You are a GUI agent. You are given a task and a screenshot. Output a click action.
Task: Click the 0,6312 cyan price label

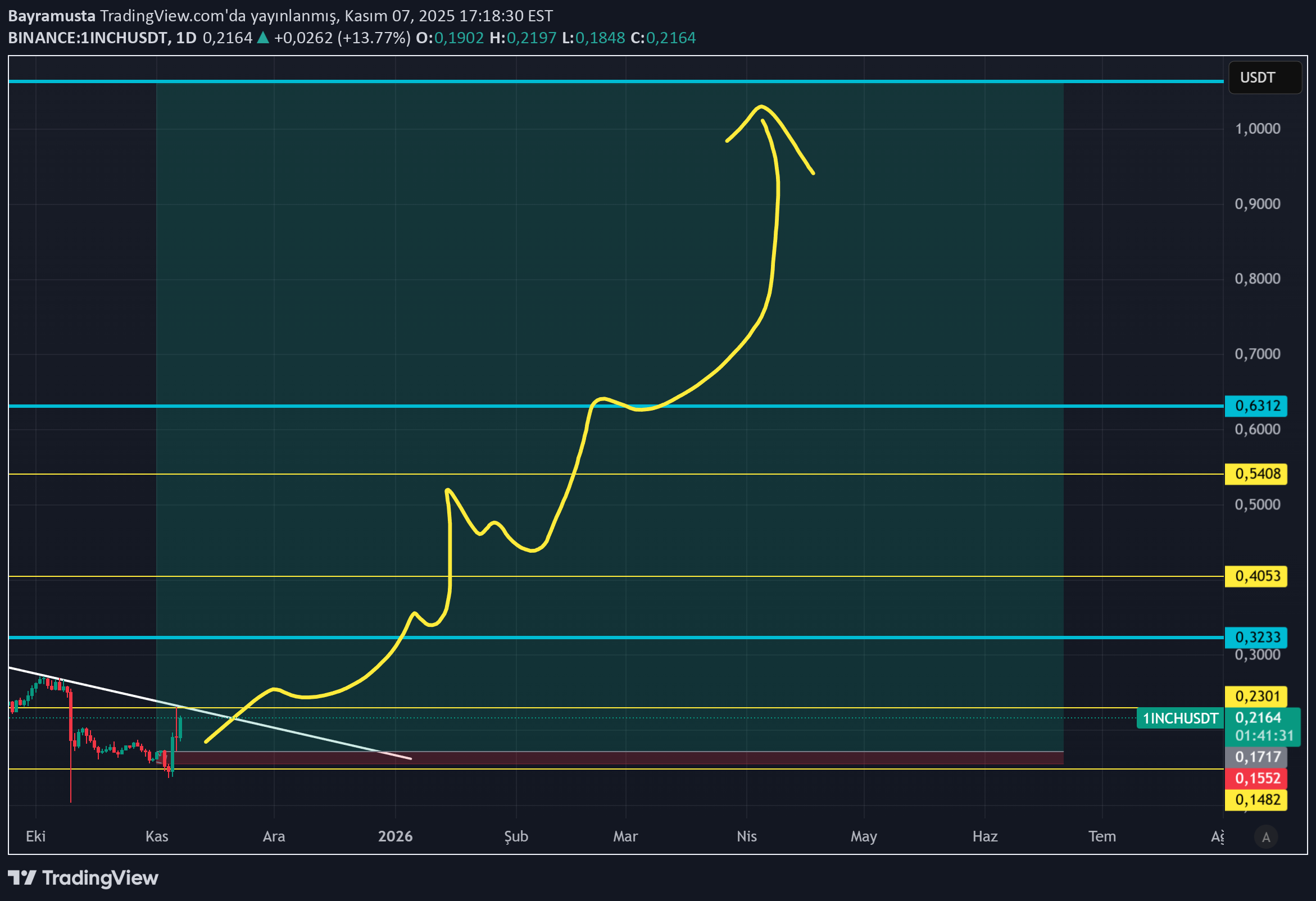point(1255,406)
